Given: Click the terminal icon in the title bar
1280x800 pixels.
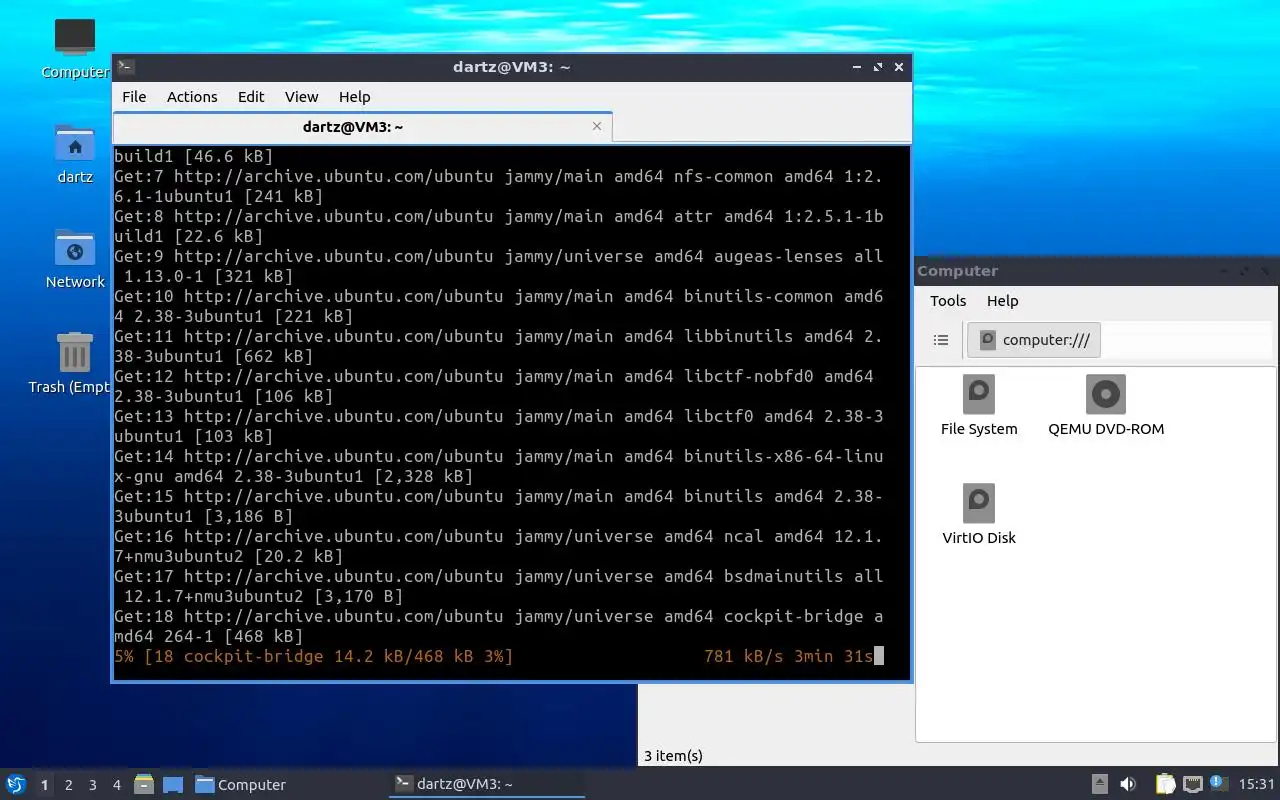Looking at the screenshot, I should click(126, 67).
